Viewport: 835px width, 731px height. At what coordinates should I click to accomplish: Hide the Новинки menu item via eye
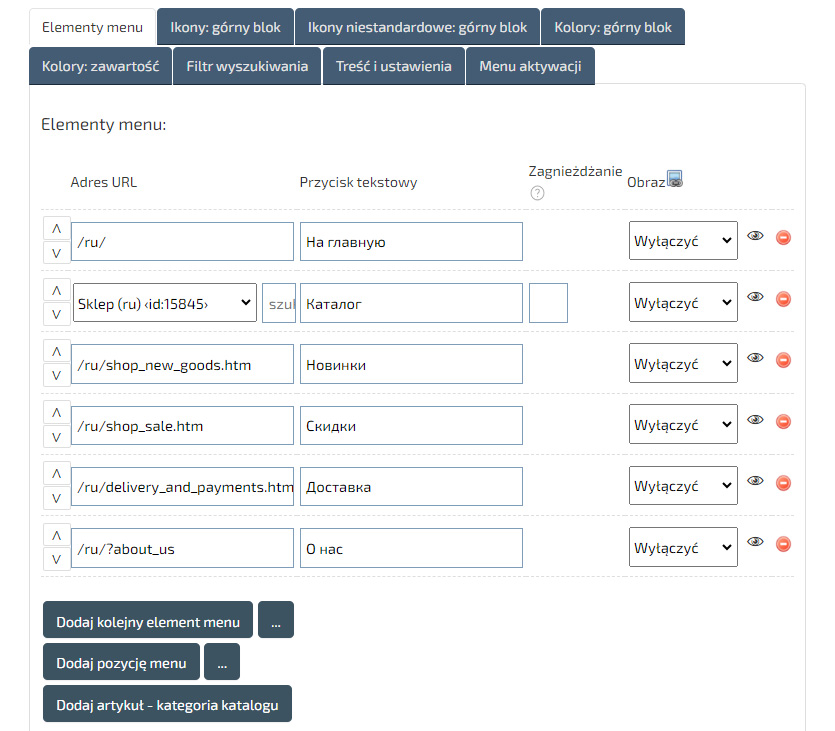(755, 359)
